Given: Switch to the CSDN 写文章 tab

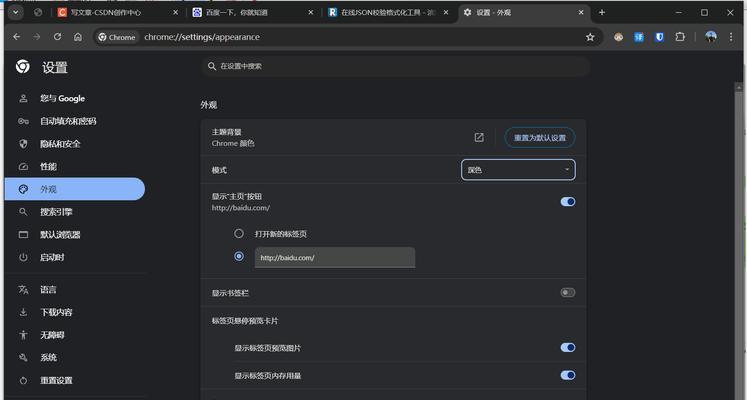Looking at the screenshot, I should [x=117, y=13].
